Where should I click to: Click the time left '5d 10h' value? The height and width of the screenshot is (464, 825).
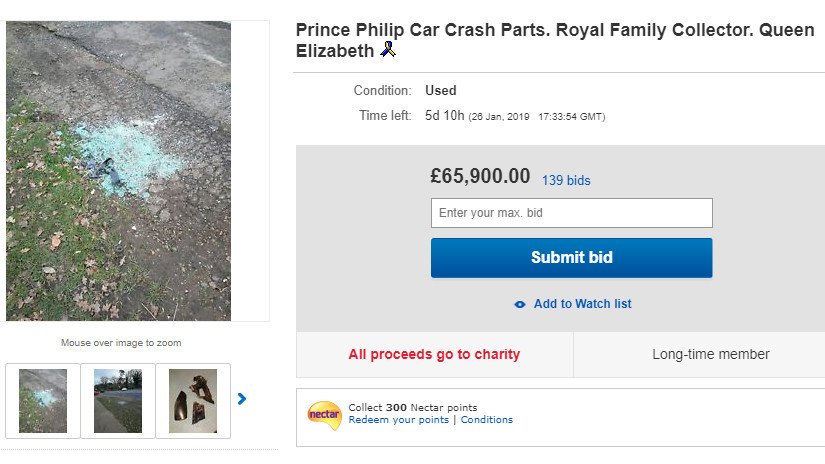[444, 116]
